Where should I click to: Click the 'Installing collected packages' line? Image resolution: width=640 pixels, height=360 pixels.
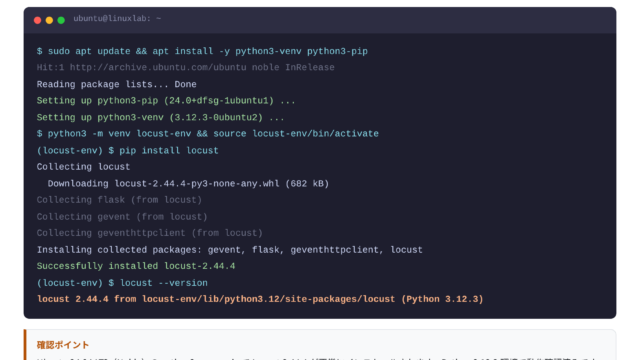tap(229, 250)
